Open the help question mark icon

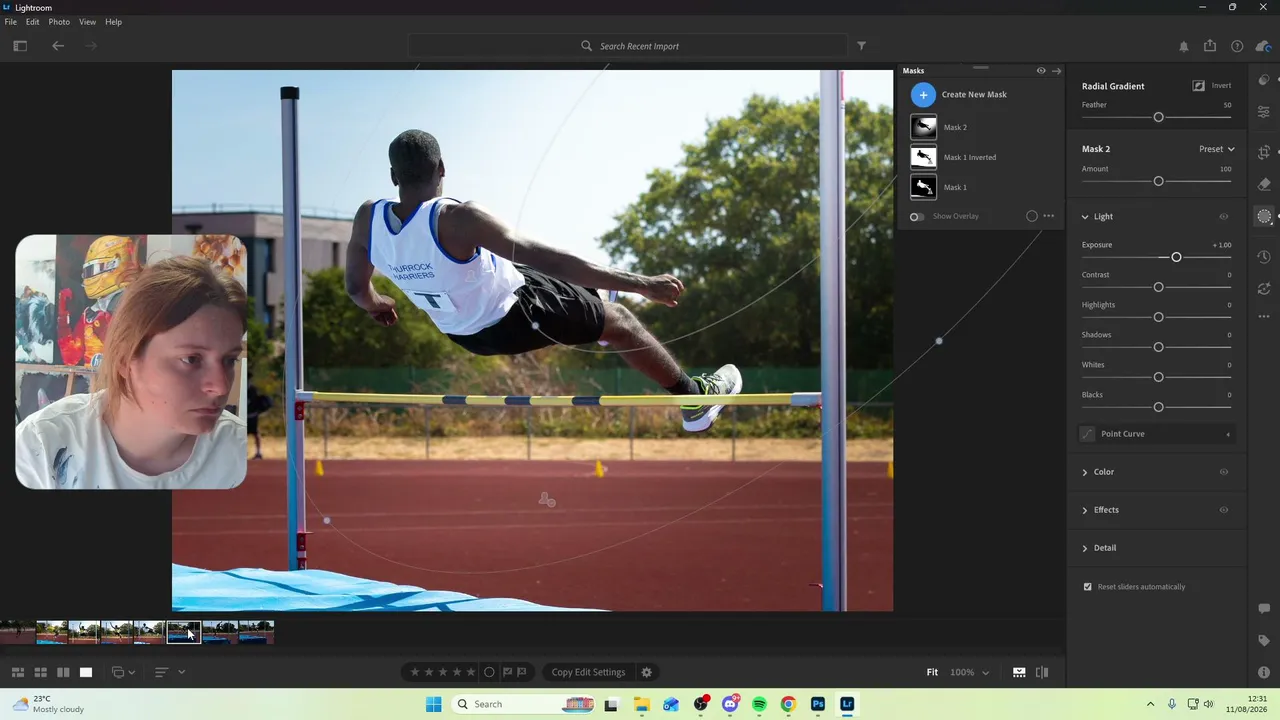(x=1237, y=46)
